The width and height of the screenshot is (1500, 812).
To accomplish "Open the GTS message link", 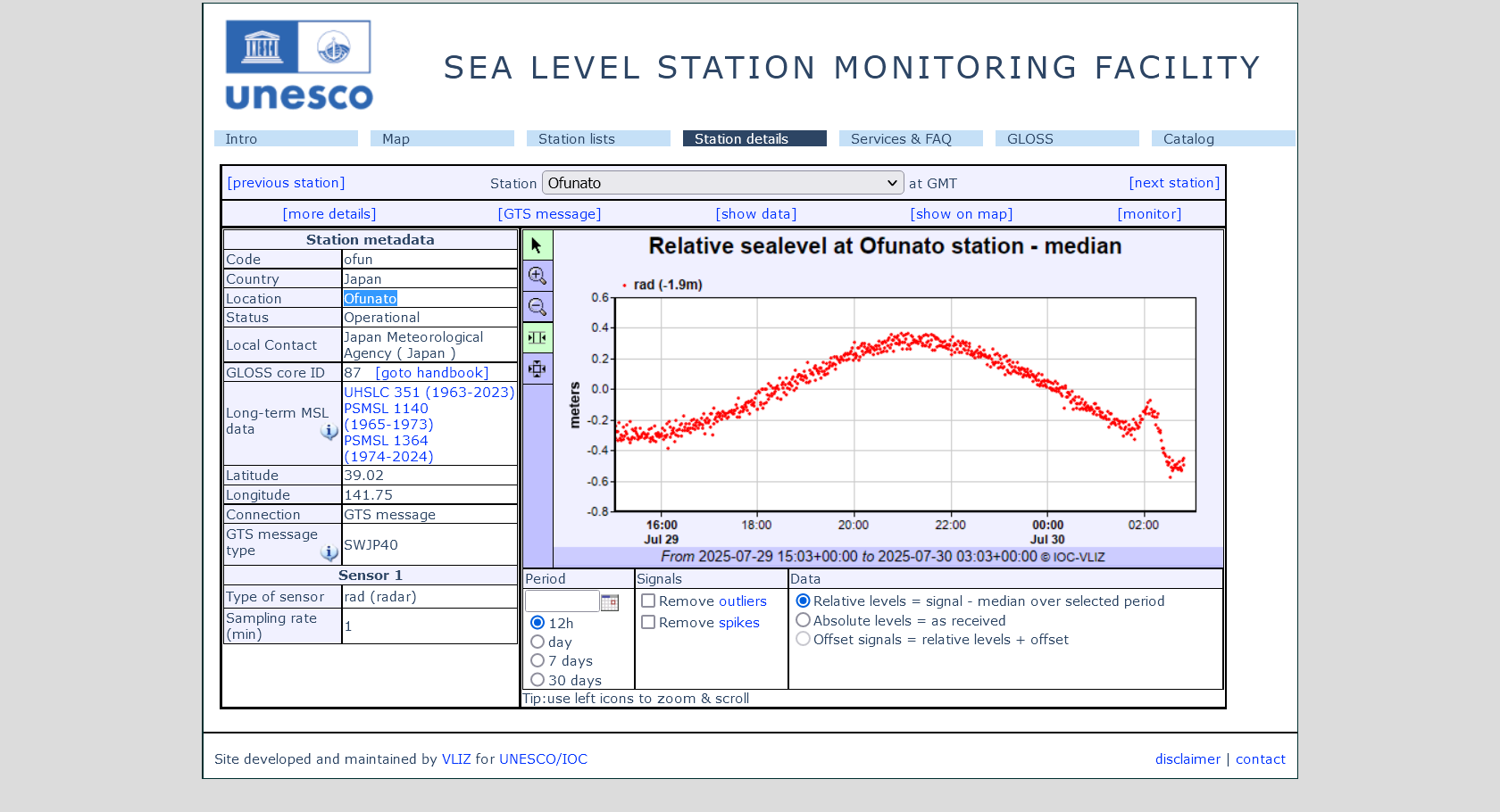I will click(x=549, y=214).
